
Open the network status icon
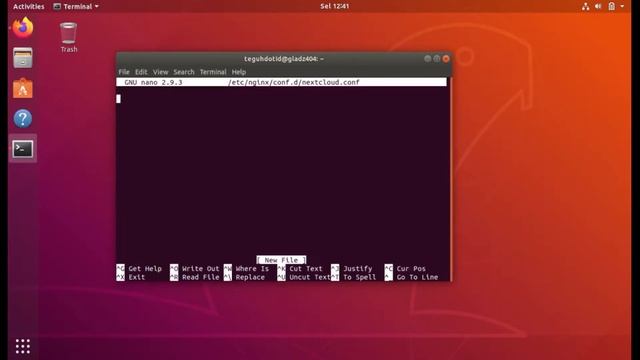586,6
